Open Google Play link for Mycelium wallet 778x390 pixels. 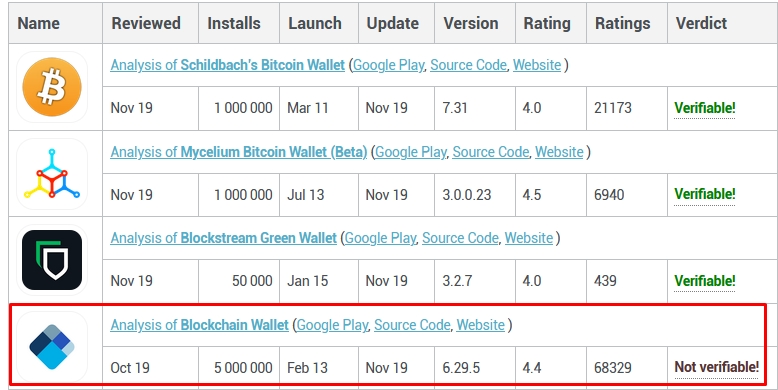pos(411,152)
